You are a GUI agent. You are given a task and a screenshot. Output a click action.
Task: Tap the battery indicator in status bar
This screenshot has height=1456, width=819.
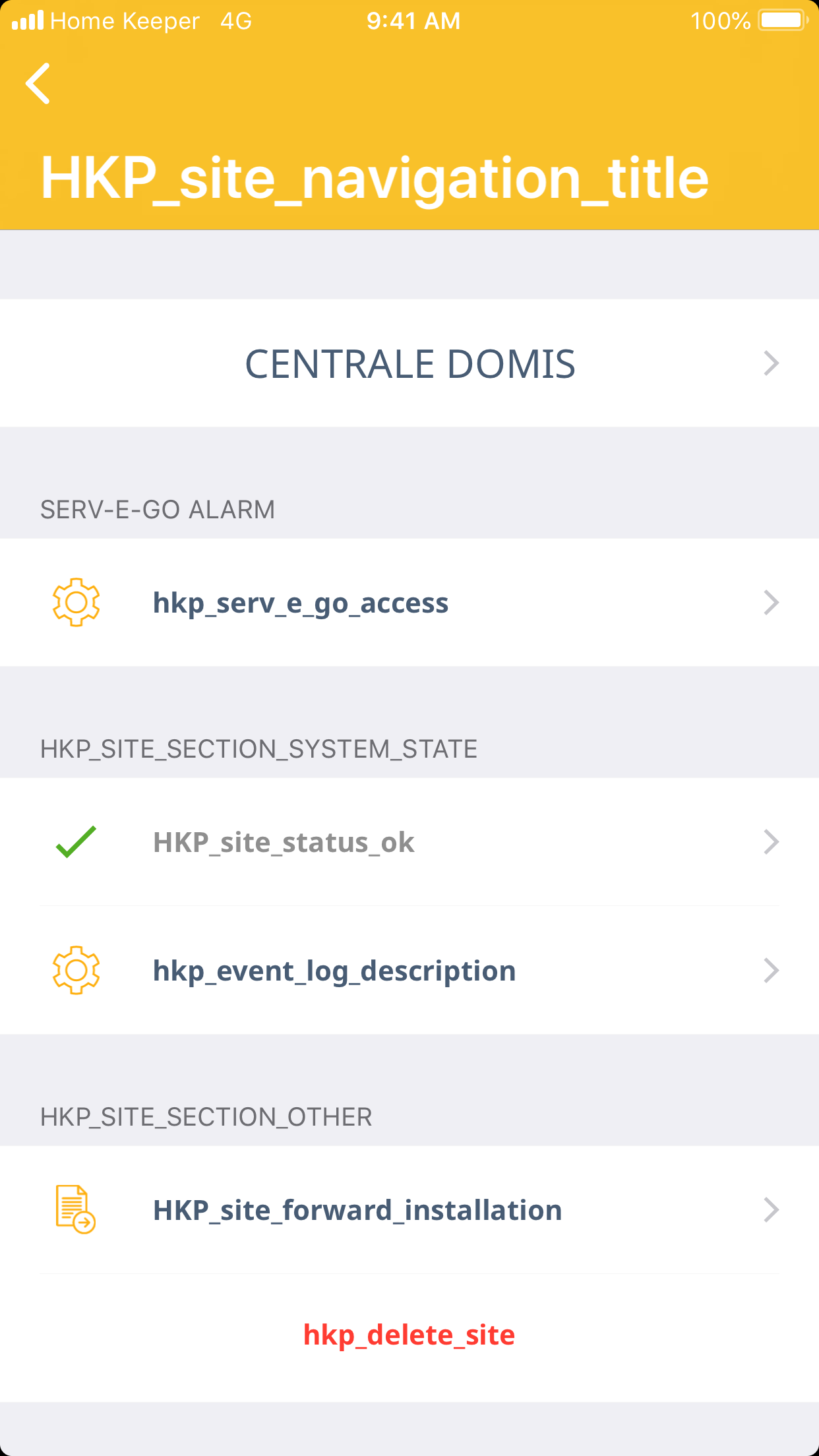pos(782,20)
